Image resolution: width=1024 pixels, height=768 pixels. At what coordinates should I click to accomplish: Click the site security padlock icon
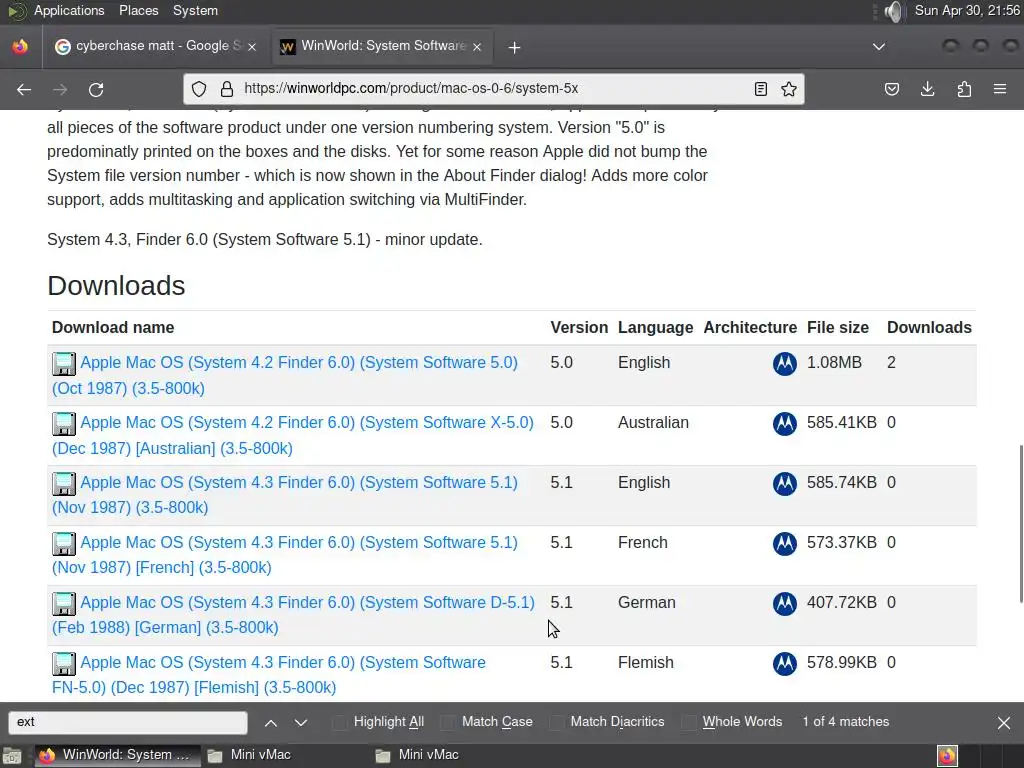point(227,89)
